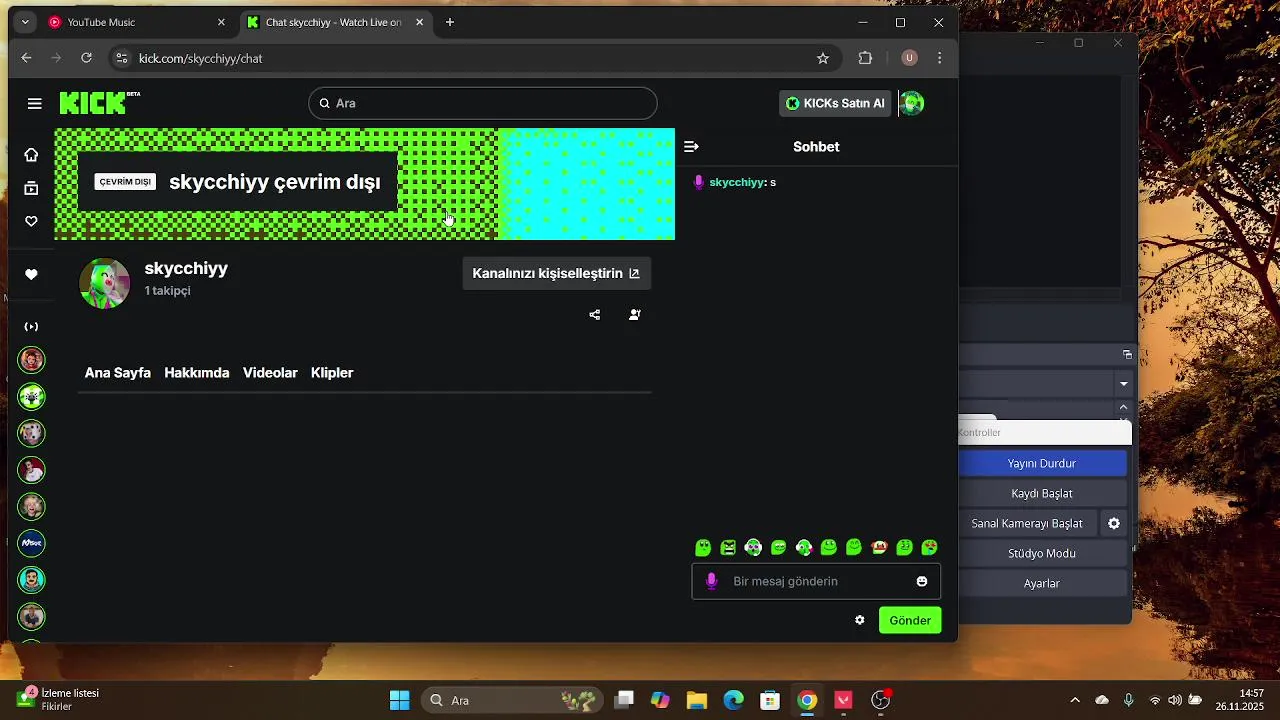Click the Bir mesaj gönderin input
This screenshot has width=1280, height=720.
click(x=817, y=581)
